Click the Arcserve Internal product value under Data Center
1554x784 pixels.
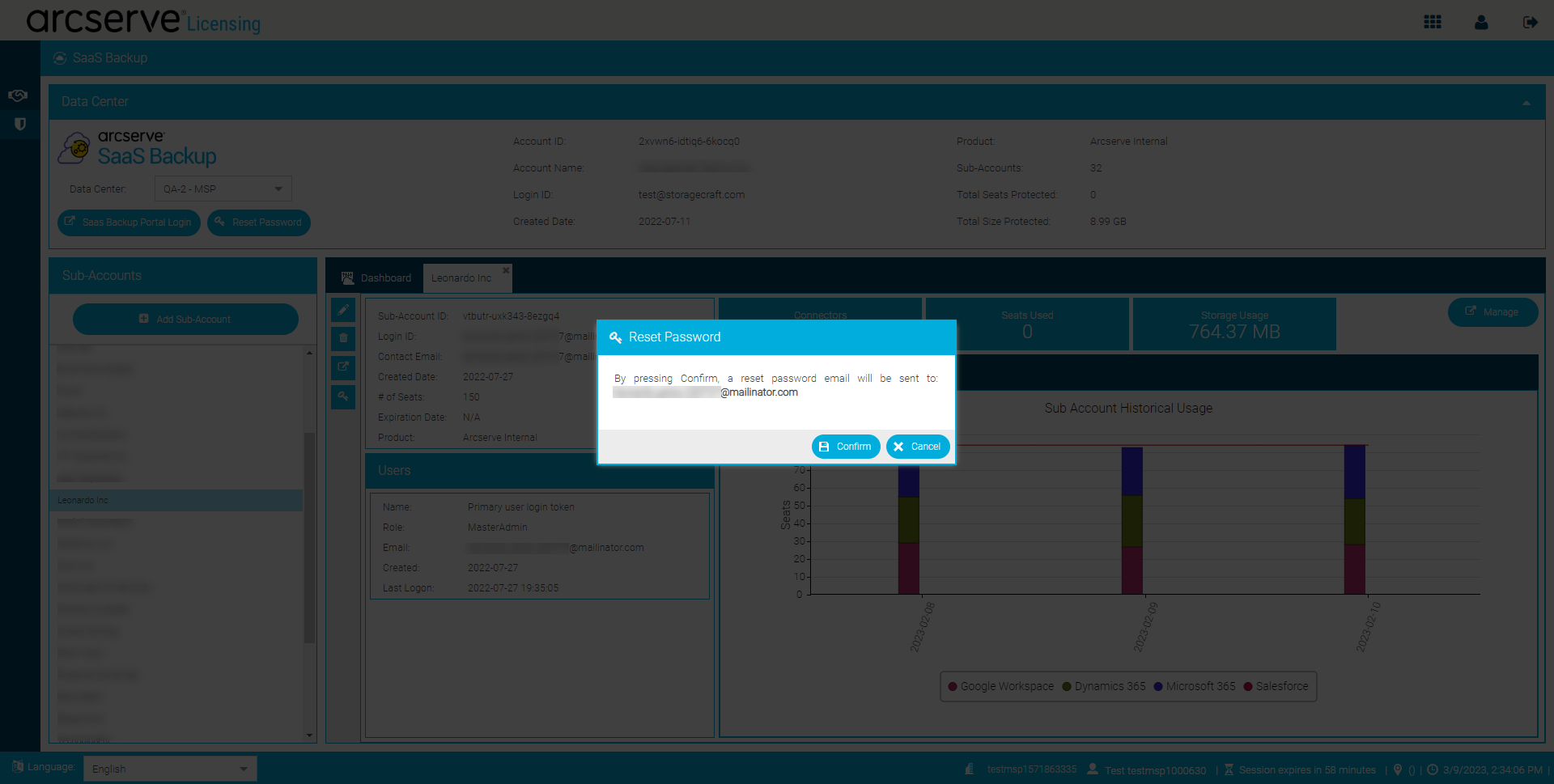pos(1128,142)
